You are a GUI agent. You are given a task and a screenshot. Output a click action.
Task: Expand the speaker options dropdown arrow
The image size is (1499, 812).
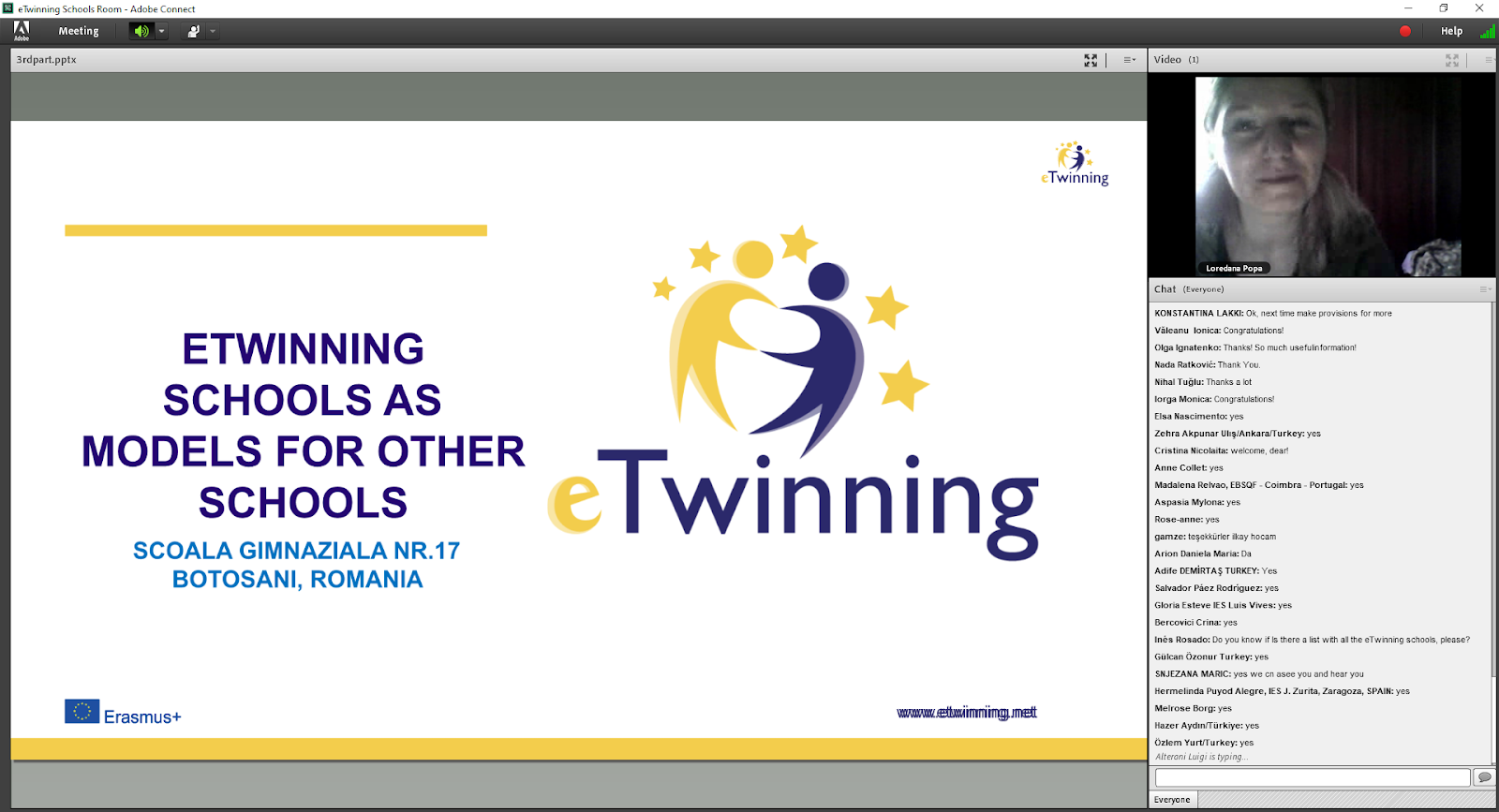(161, 31)
